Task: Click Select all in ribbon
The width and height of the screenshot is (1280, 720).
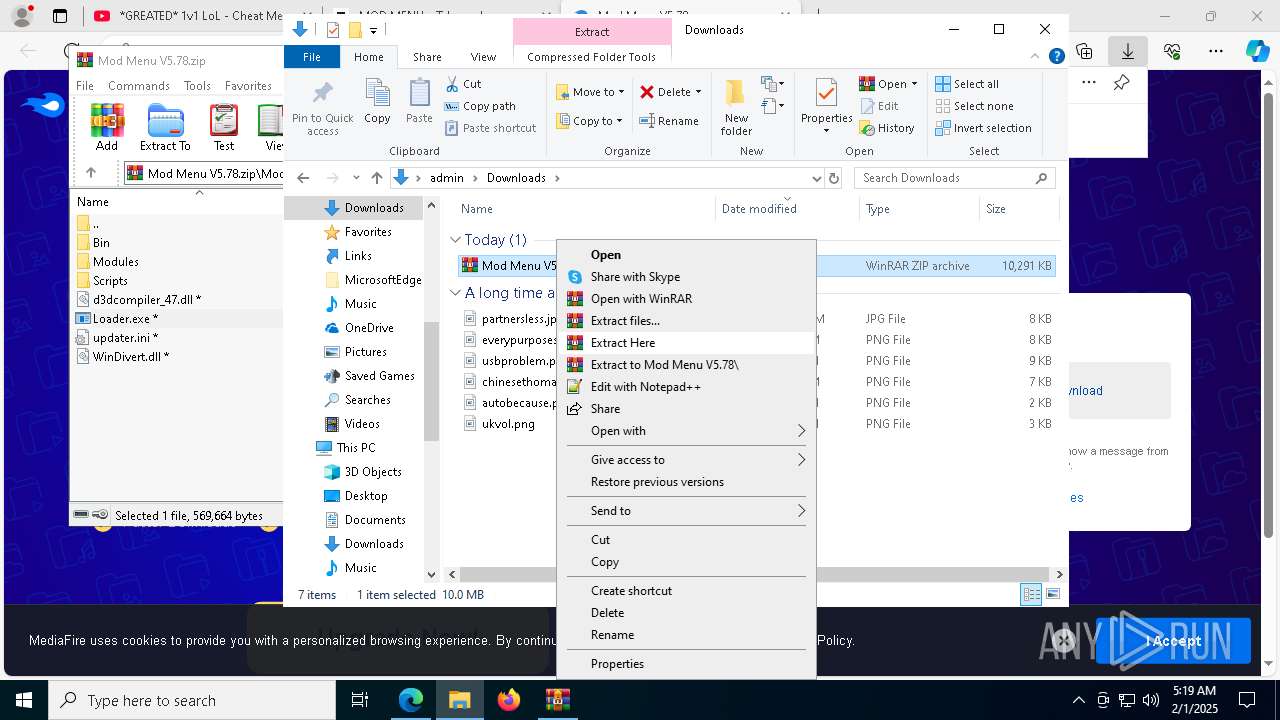Action: click(x=967, y=84)
